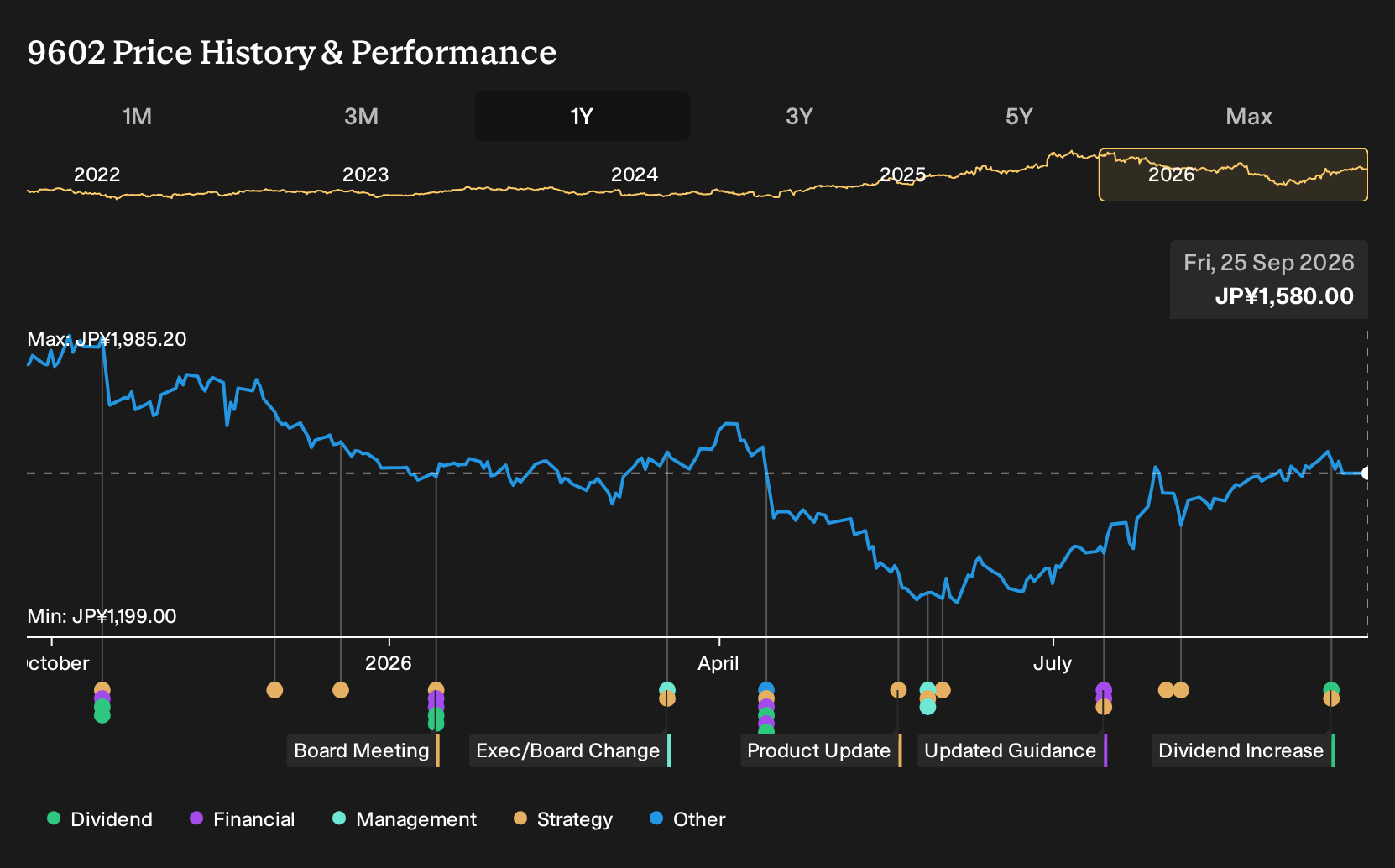Click the lone orange marker between October and 2026
The width and height of the screenshot is (1395, 868).
pos(274,690)
